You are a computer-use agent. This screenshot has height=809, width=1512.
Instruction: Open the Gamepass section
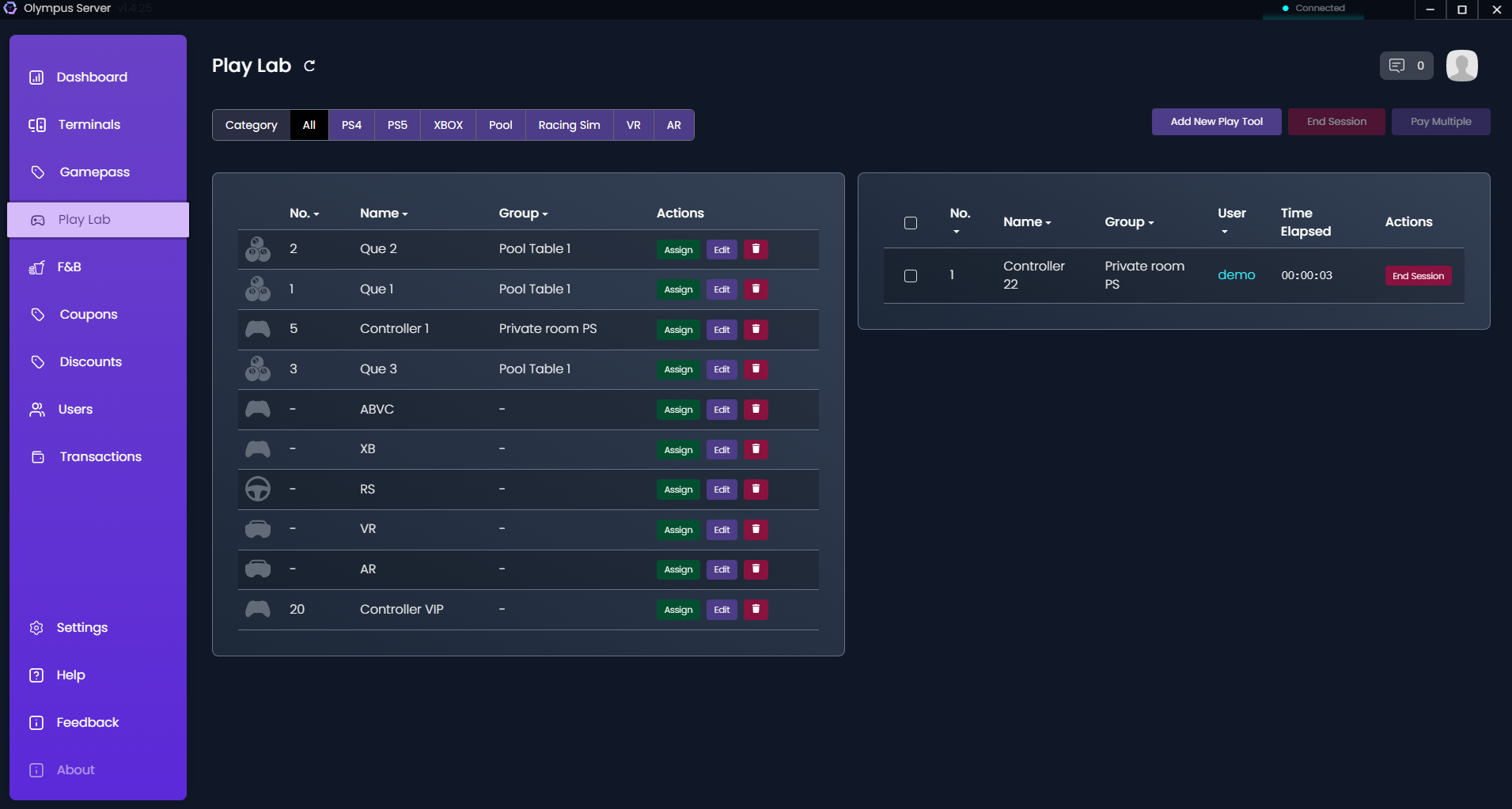[x=94, y=172]
